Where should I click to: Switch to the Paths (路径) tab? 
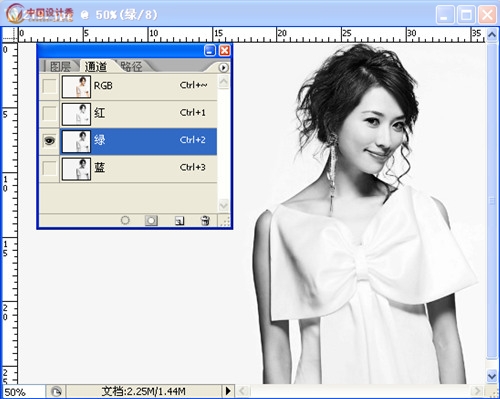(132, 67)
